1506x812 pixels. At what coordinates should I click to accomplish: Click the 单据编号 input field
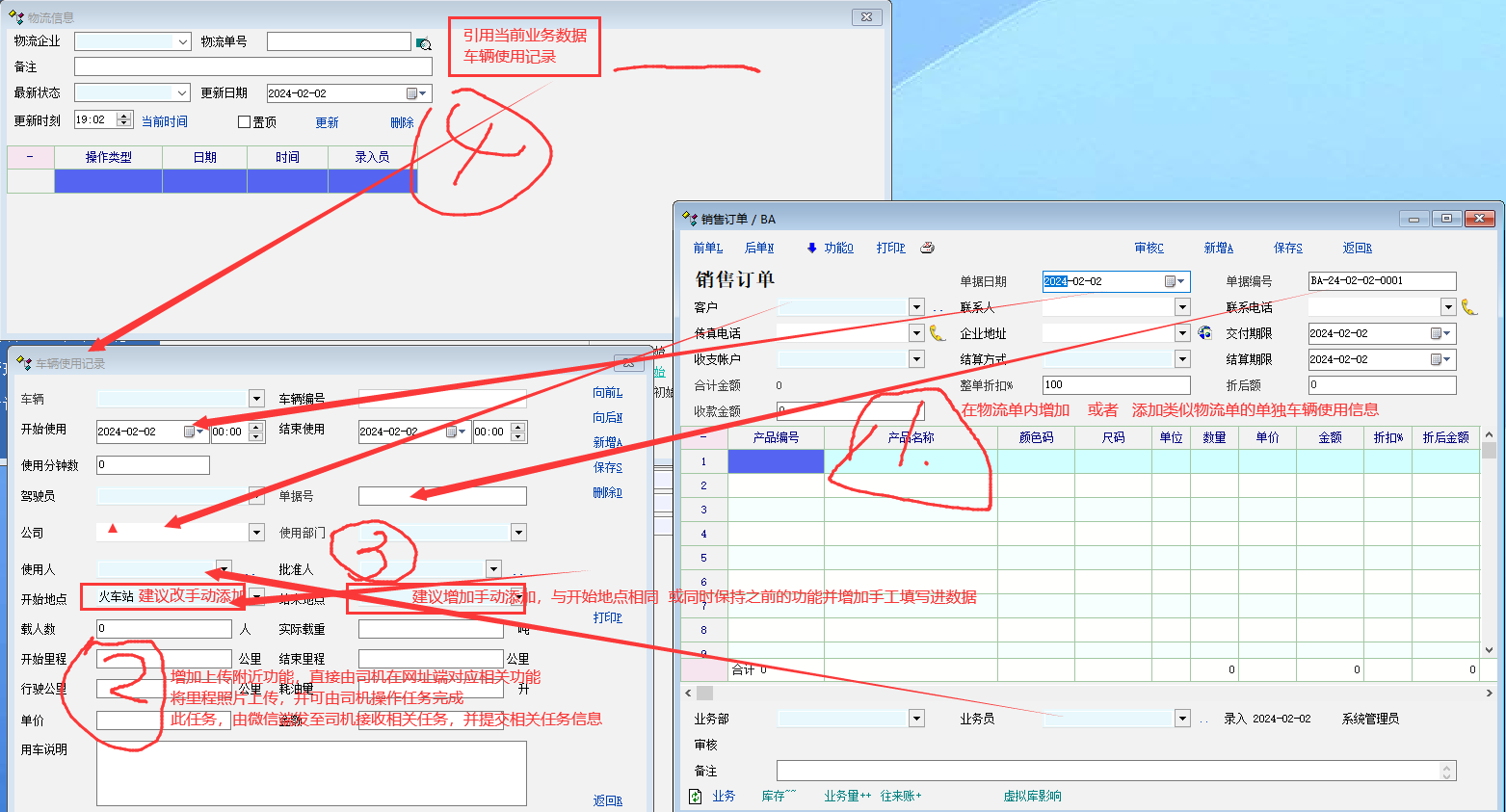(1382, 281)
